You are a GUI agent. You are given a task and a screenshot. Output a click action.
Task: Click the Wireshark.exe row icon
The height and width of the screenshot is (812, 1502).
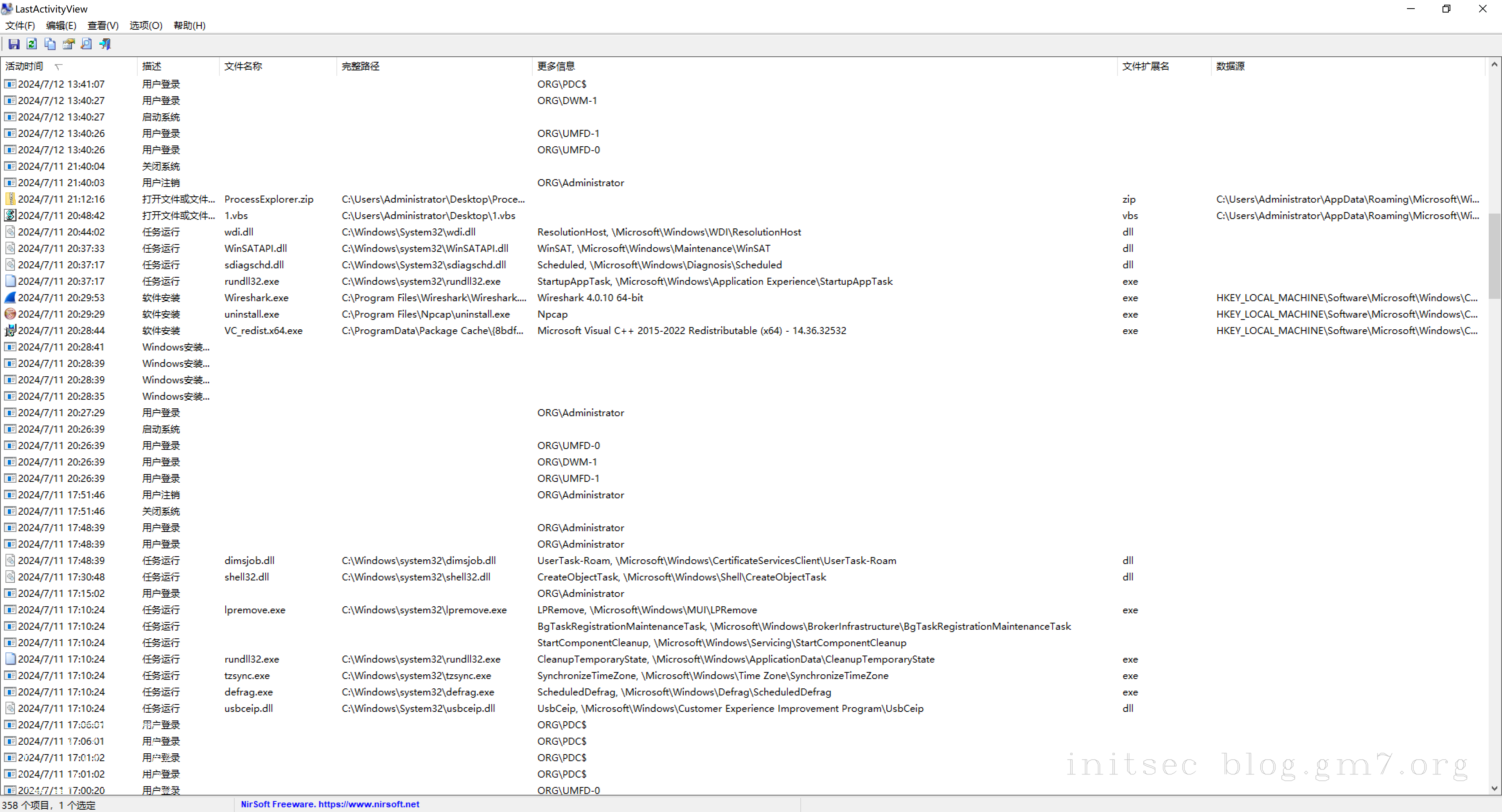pyautogui.click(x=10, y=297)
